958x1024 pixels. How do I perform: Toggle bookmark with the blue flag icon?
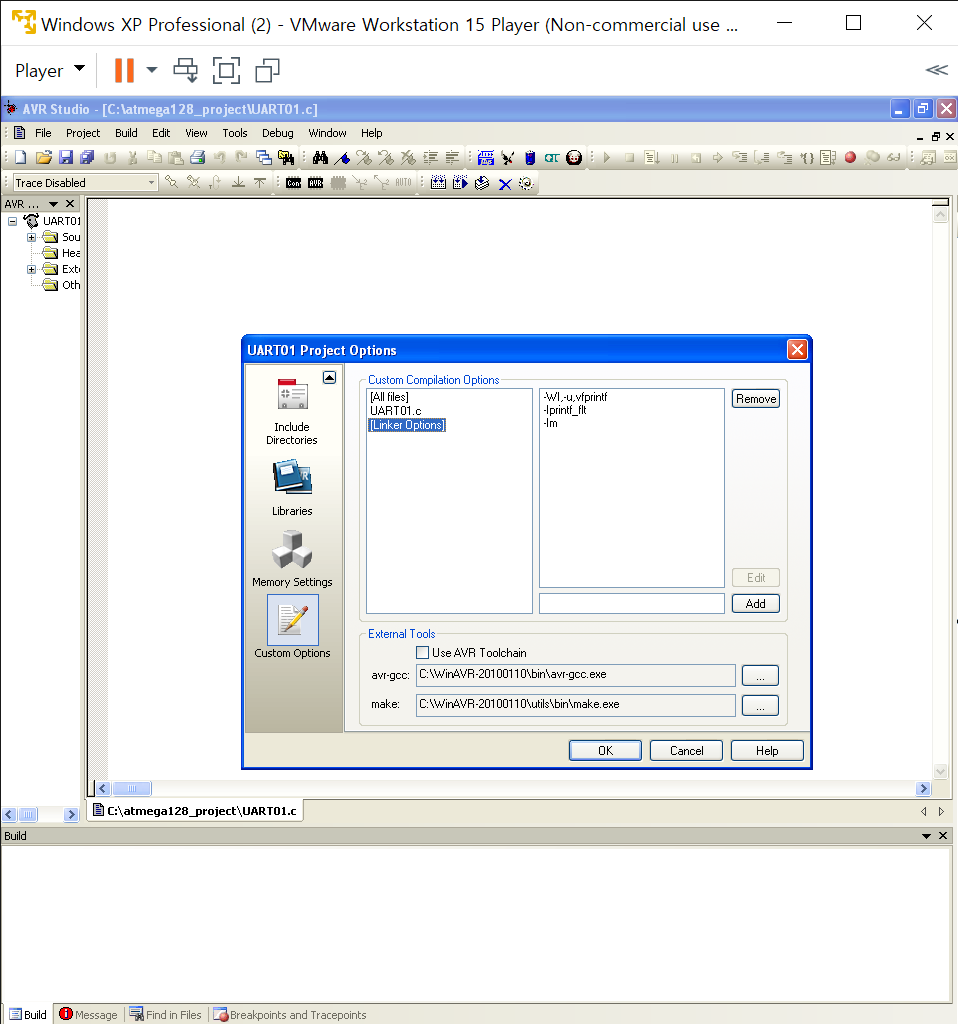click(x=342, y=157)
